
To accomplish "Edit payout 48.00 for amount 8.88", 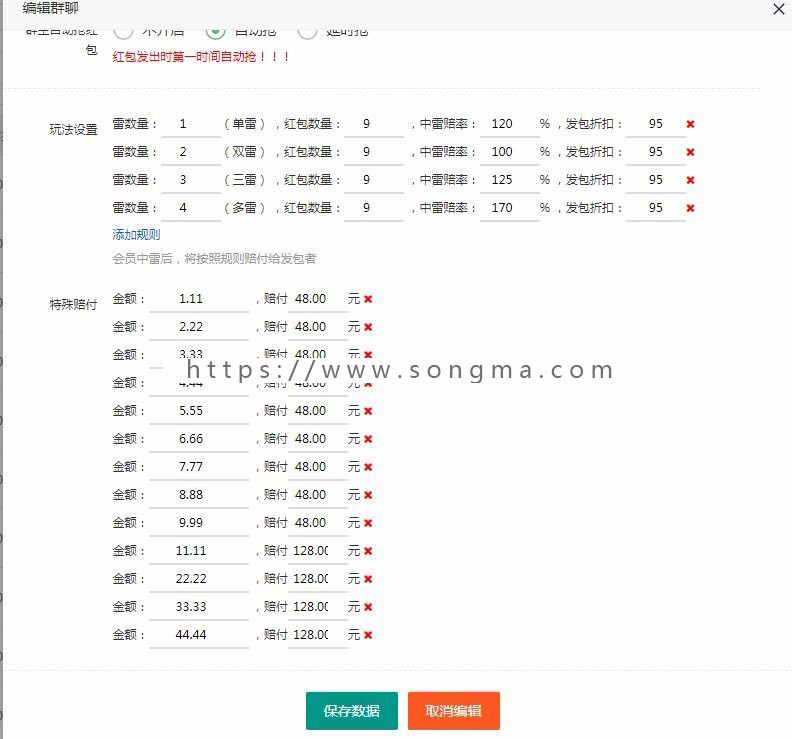I will point(318,495).
